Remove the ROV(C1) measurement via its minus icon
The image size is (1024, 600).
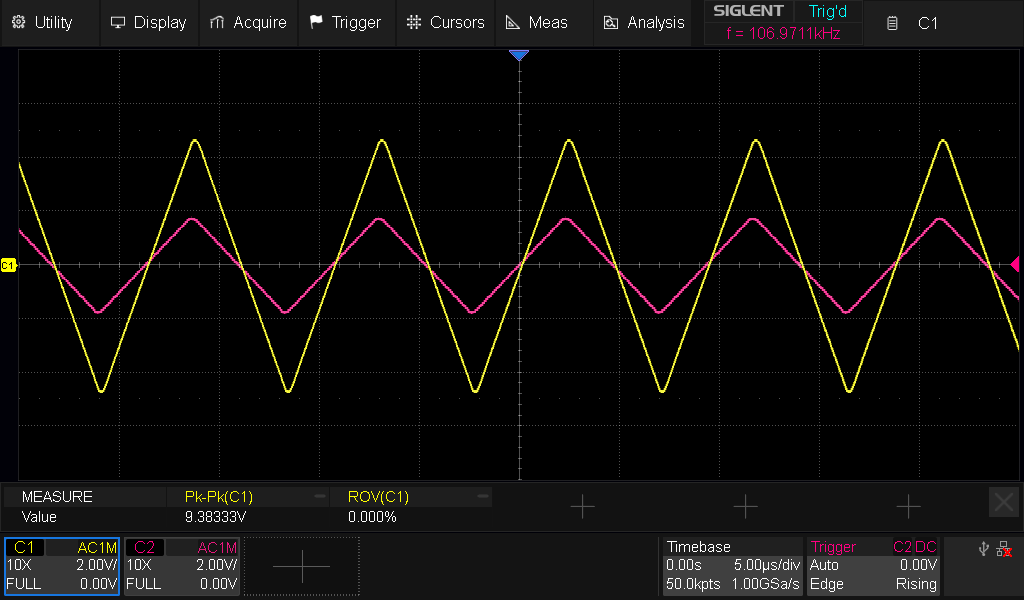click(x=483, y=496)
